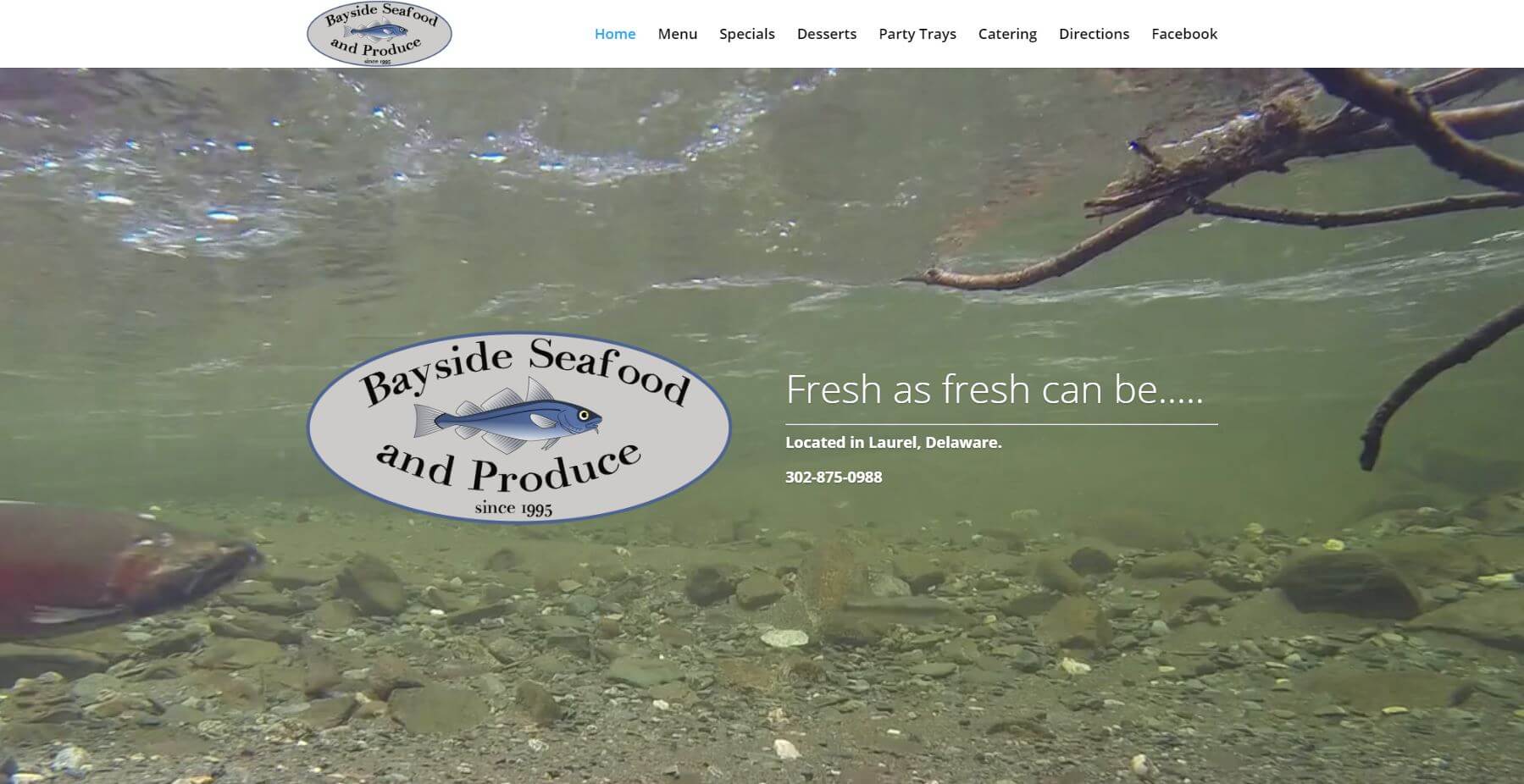Screen dimensions: 1524x784
Task: Go to the Specials page
Action: [747, 34]
